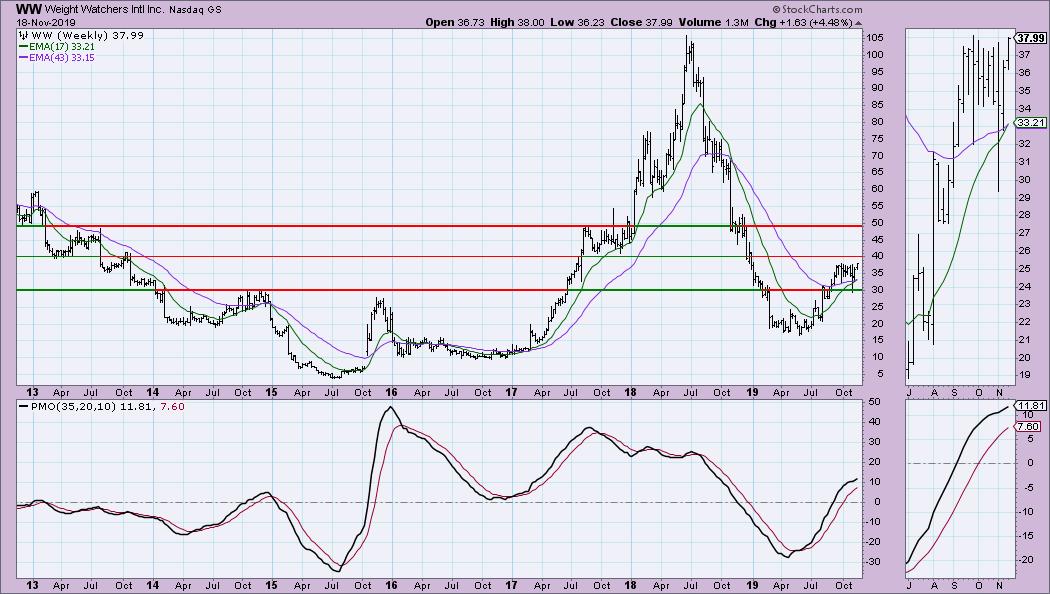1050x594 pixels.
Task: Click the EMA(43) 33.15 legend entry
Action: 58,58
